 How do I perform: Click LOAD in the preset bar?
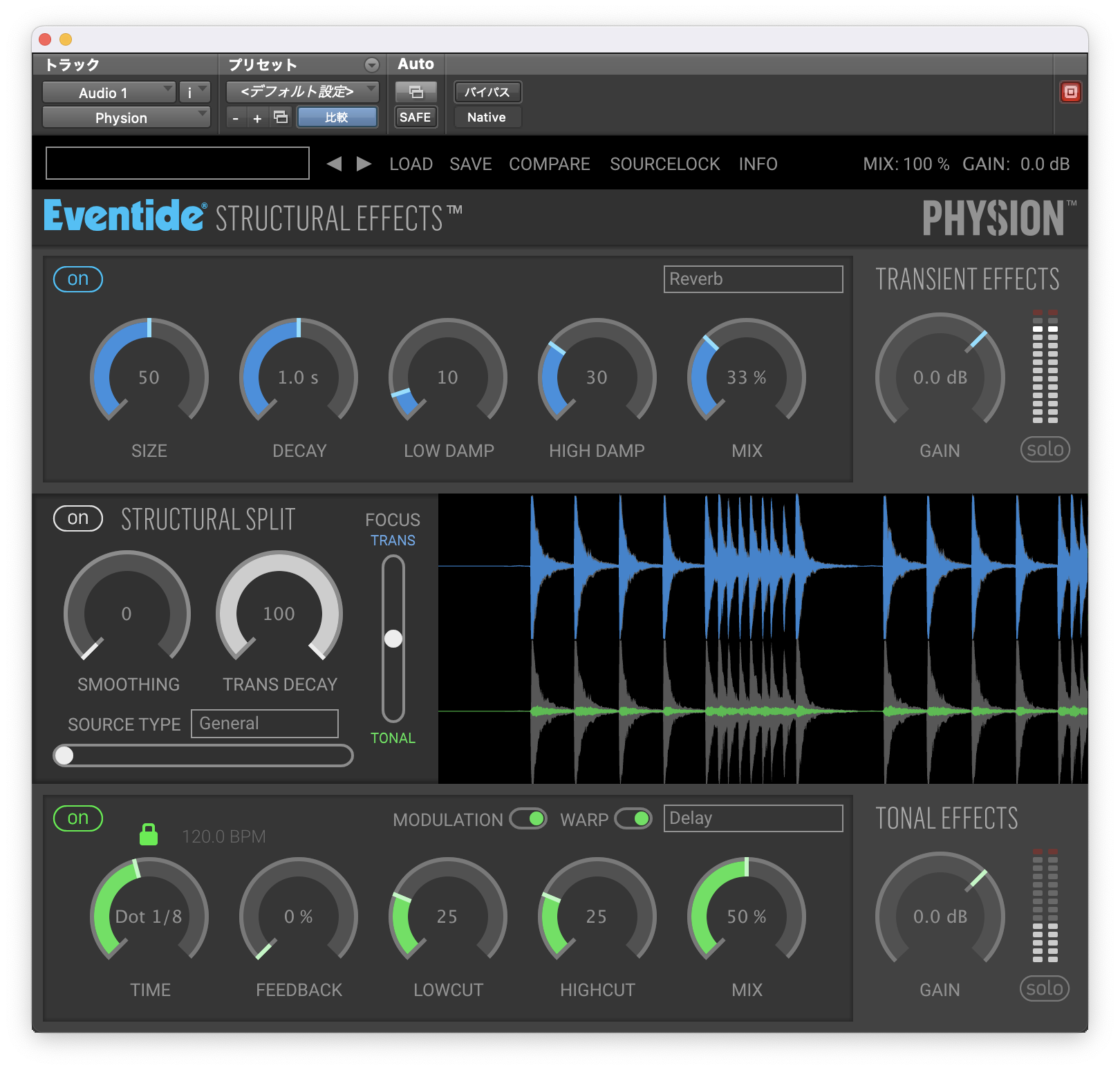click(x=411, y=164)
